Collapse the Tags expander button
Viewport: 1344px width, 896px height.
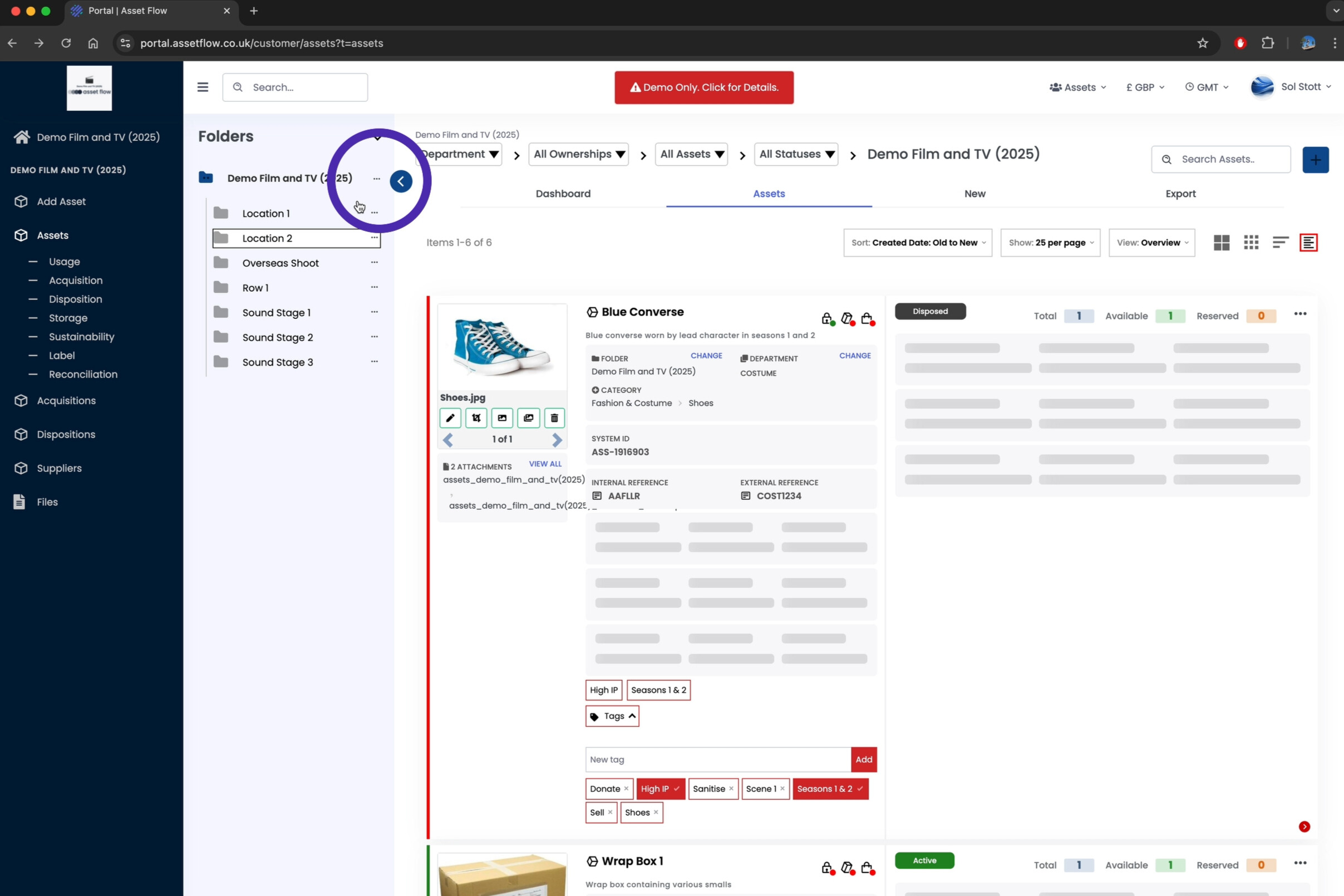[612, 716]
